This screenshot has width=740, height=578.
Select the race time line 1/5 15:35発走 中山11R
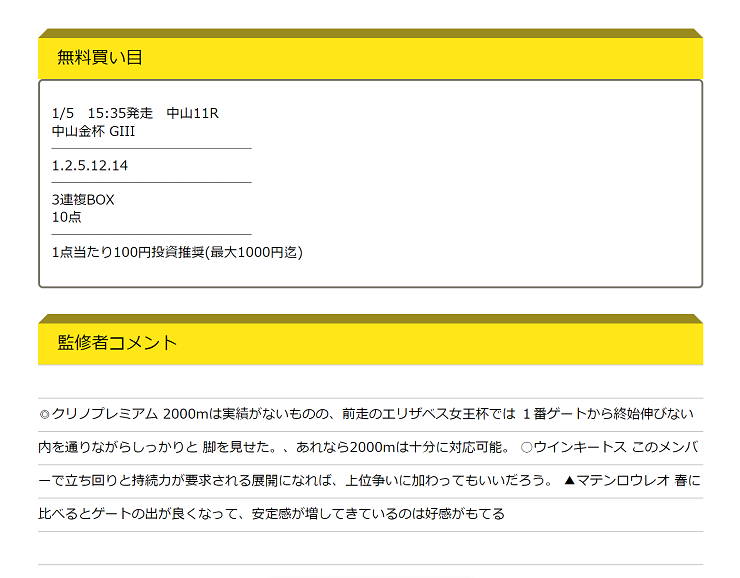point(135,113)
